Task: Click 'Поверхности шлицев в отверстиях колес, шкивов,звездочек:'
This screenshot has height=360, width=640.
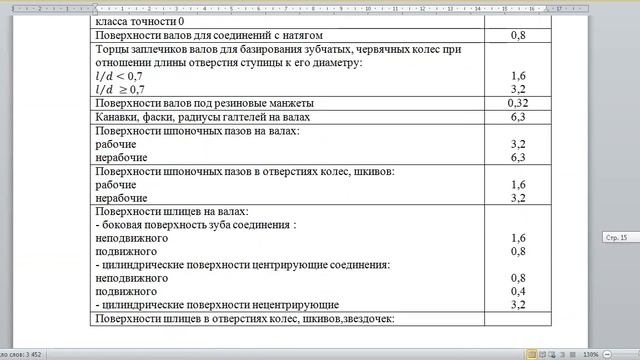Action: point(245,318)
